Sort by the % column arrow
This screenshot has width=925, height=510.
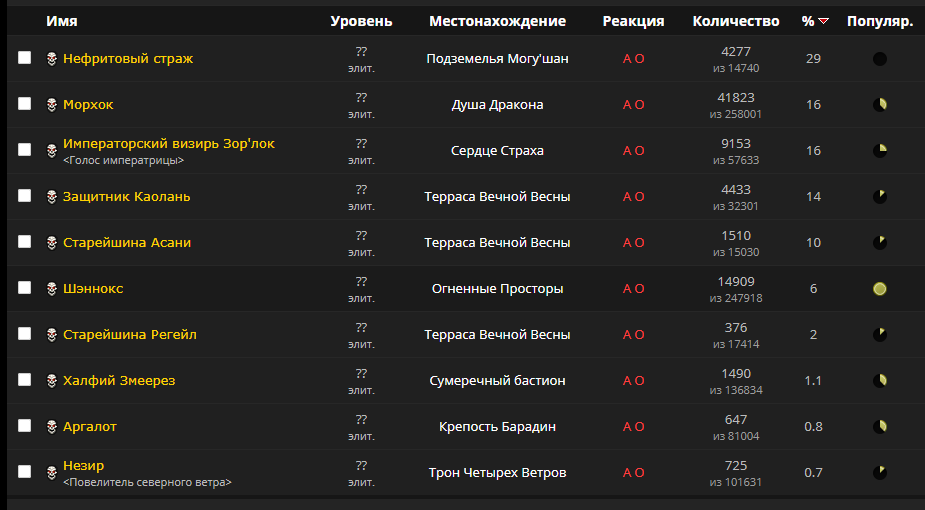click(823, 21)
